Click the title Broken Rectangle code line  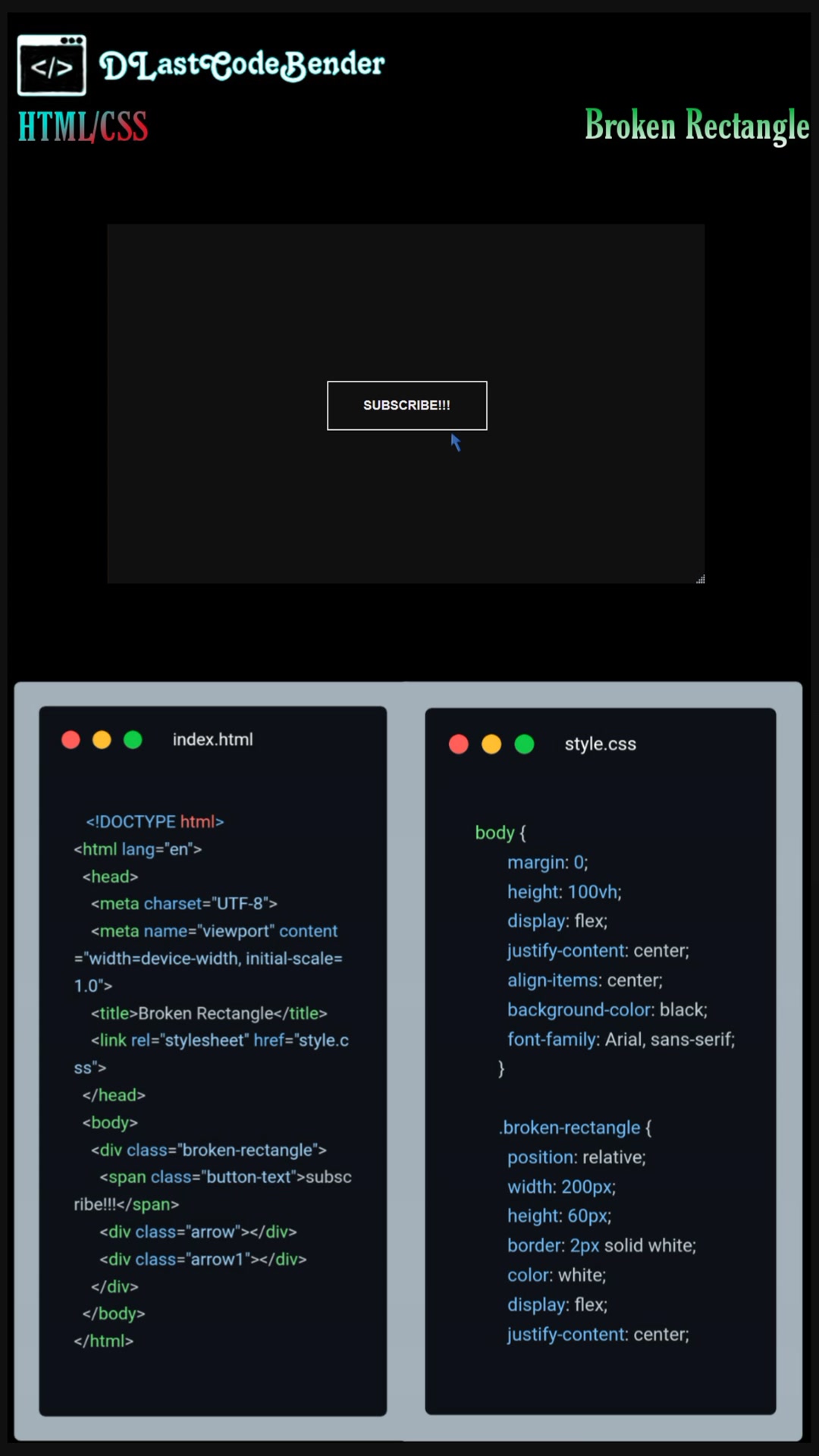pos(209,1013)
